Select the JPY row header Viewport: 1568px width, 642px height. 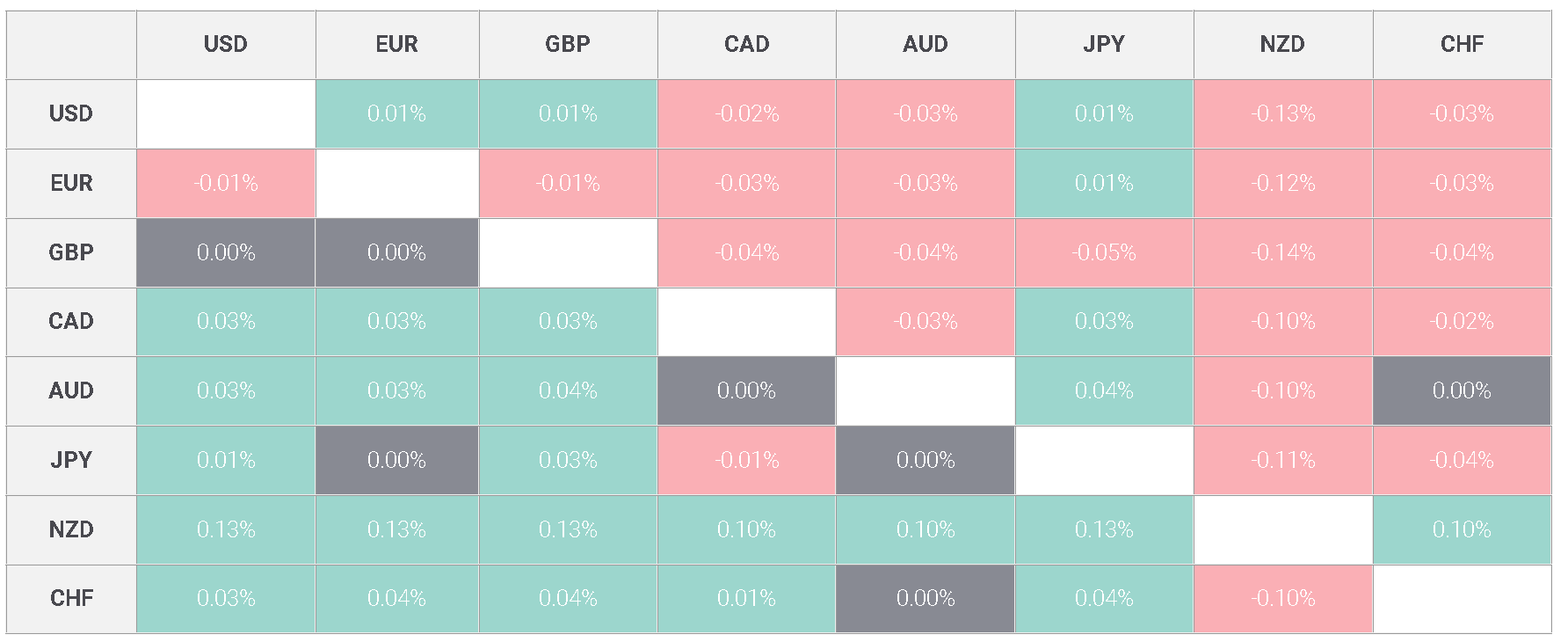[71, 460]
